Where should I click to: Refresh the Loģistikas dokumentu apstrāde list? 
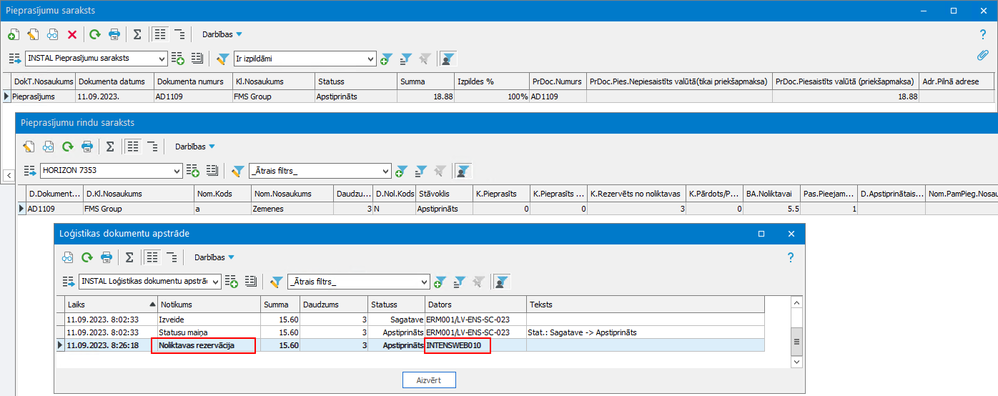click(87, 257)
